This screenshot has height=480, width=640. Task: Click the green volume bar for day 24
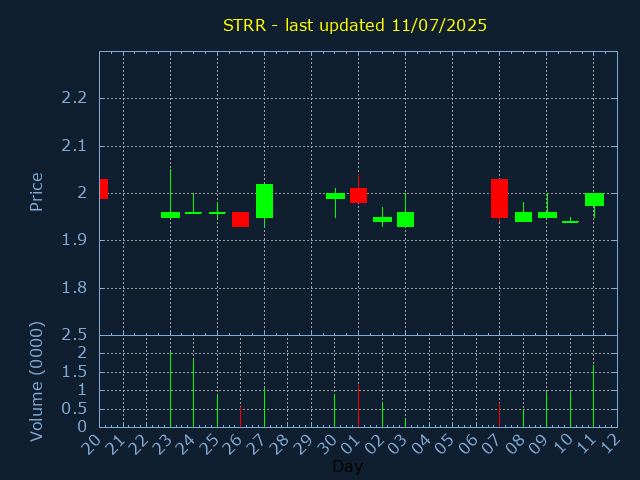[x=193, y=393]
